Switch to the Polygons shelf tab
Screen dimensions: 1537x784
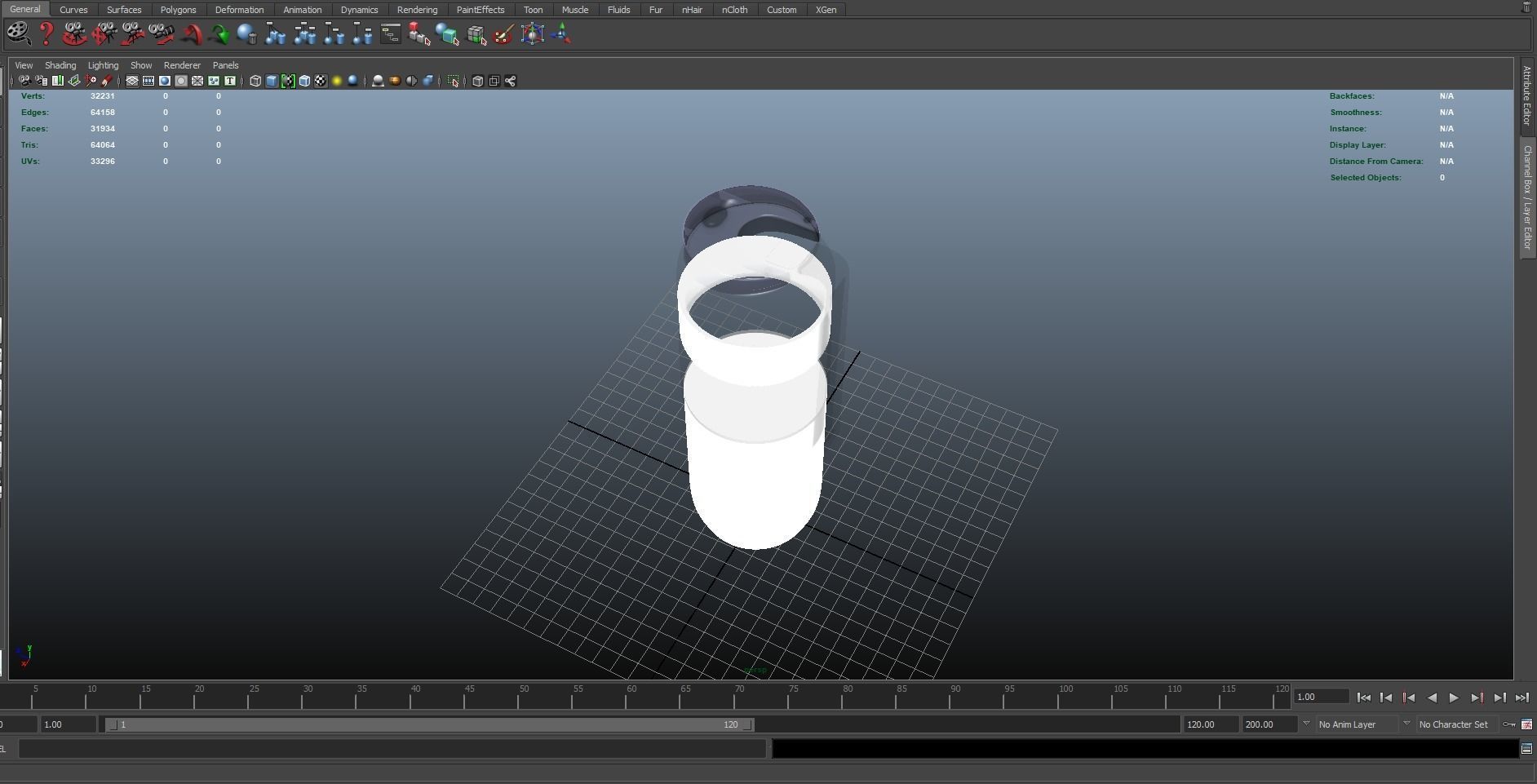click(x=178, y=10)
